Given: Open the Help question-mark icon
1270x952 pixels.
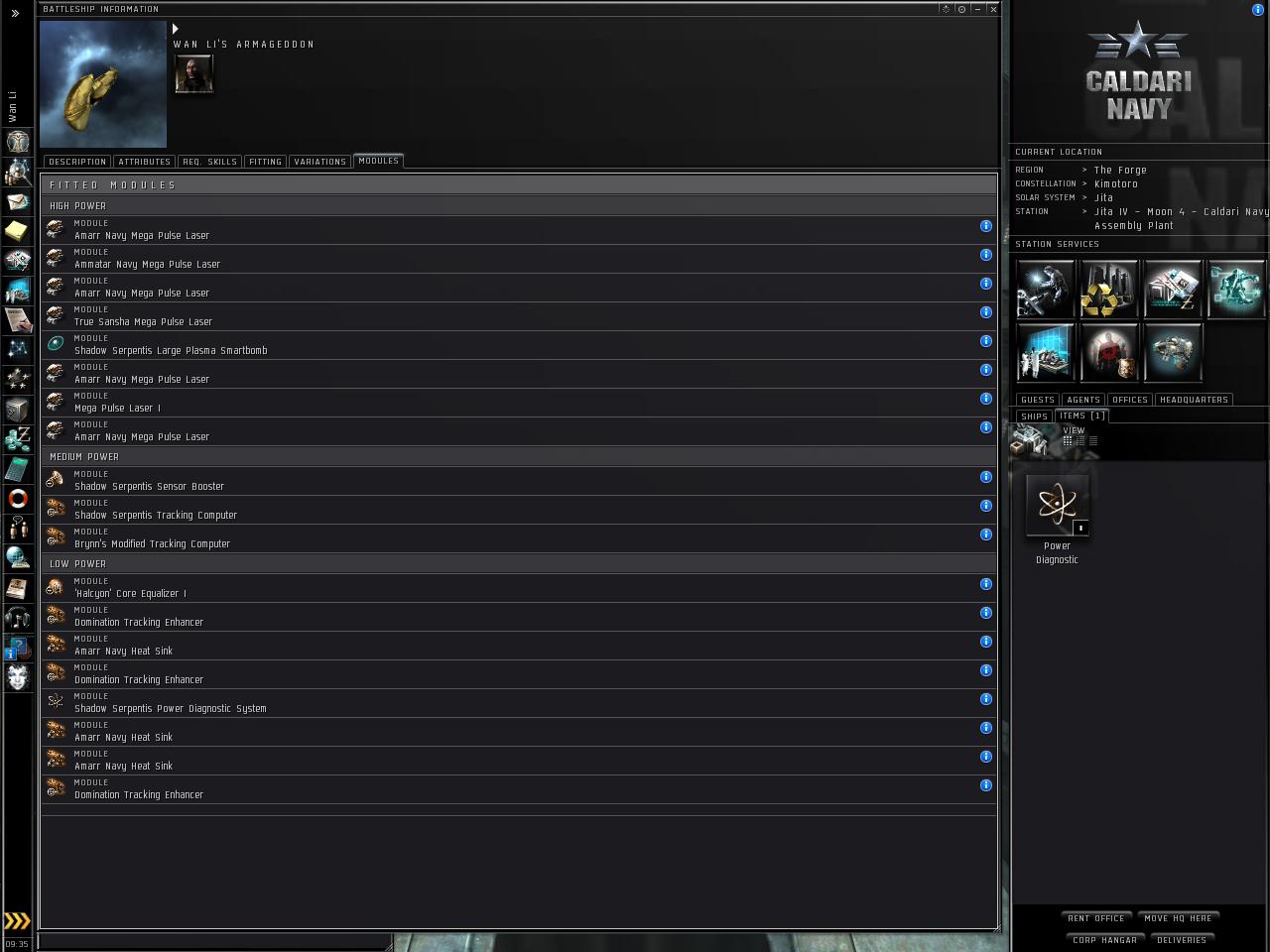Looking at the screenshot, I should pyautogui.click(x=18, y=647).
